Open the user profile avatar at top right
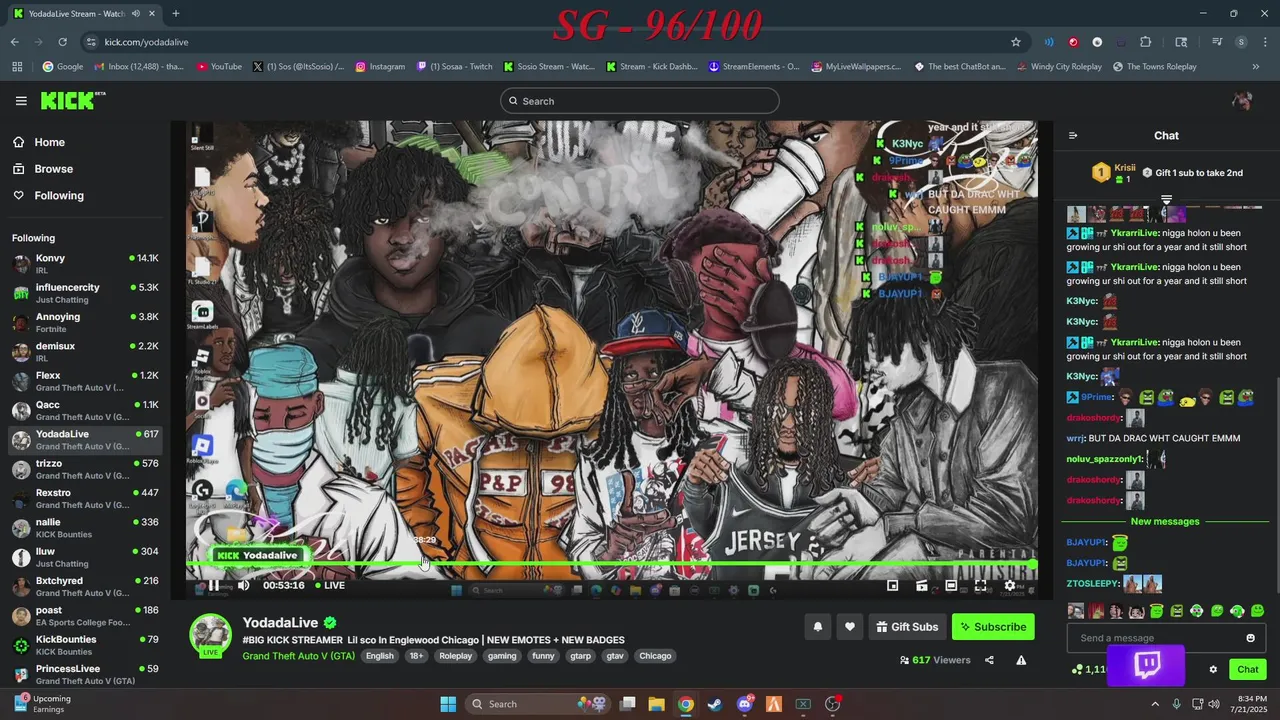 (x=1242, y=101)
